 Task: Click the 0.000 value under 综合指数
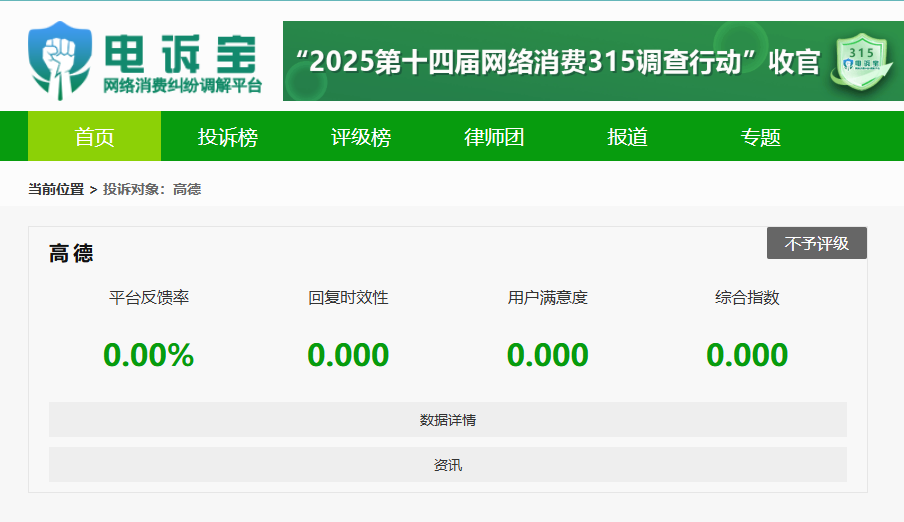point(747,354)
